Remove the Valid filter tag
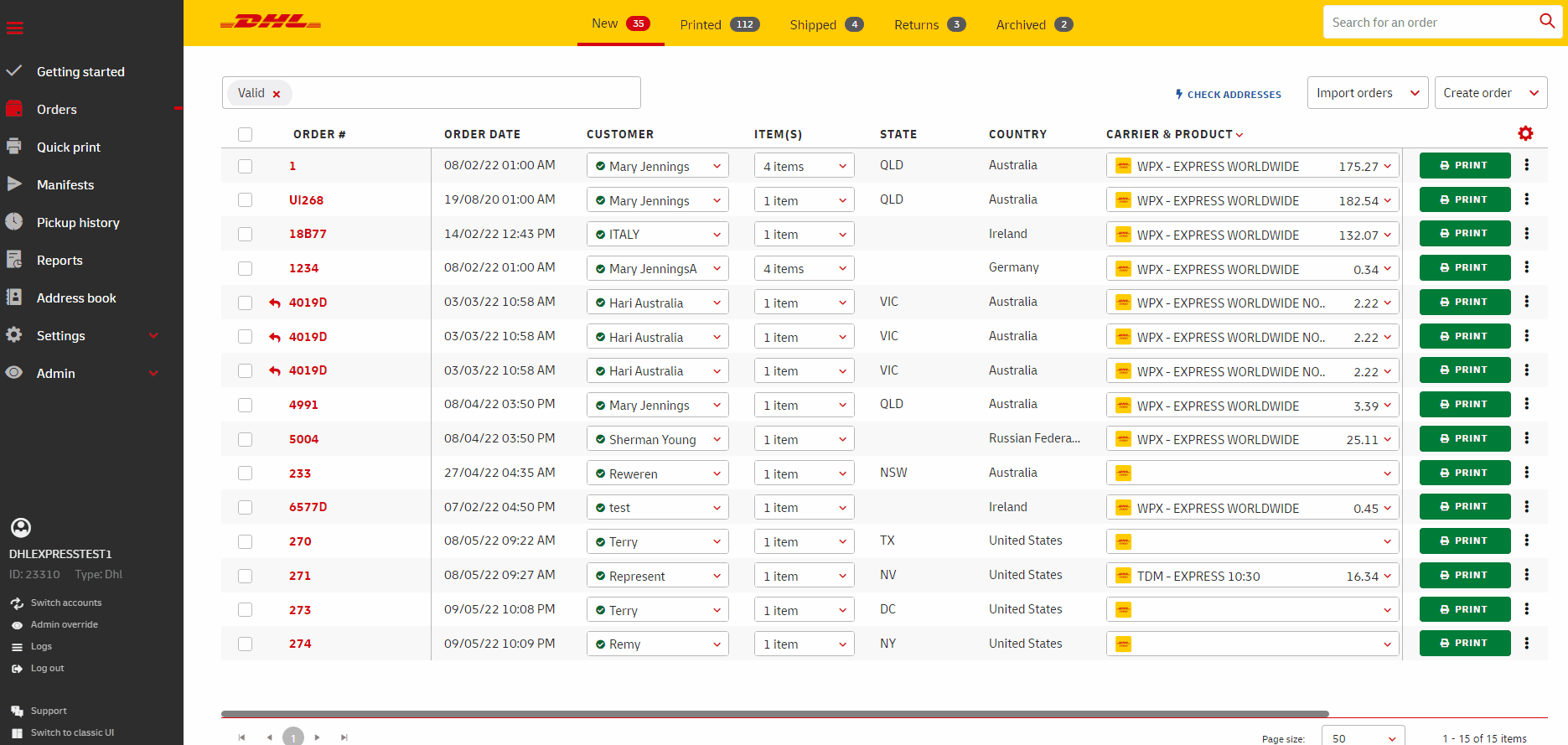This screenshot has width=1568, height=745. tap(277, 94)
